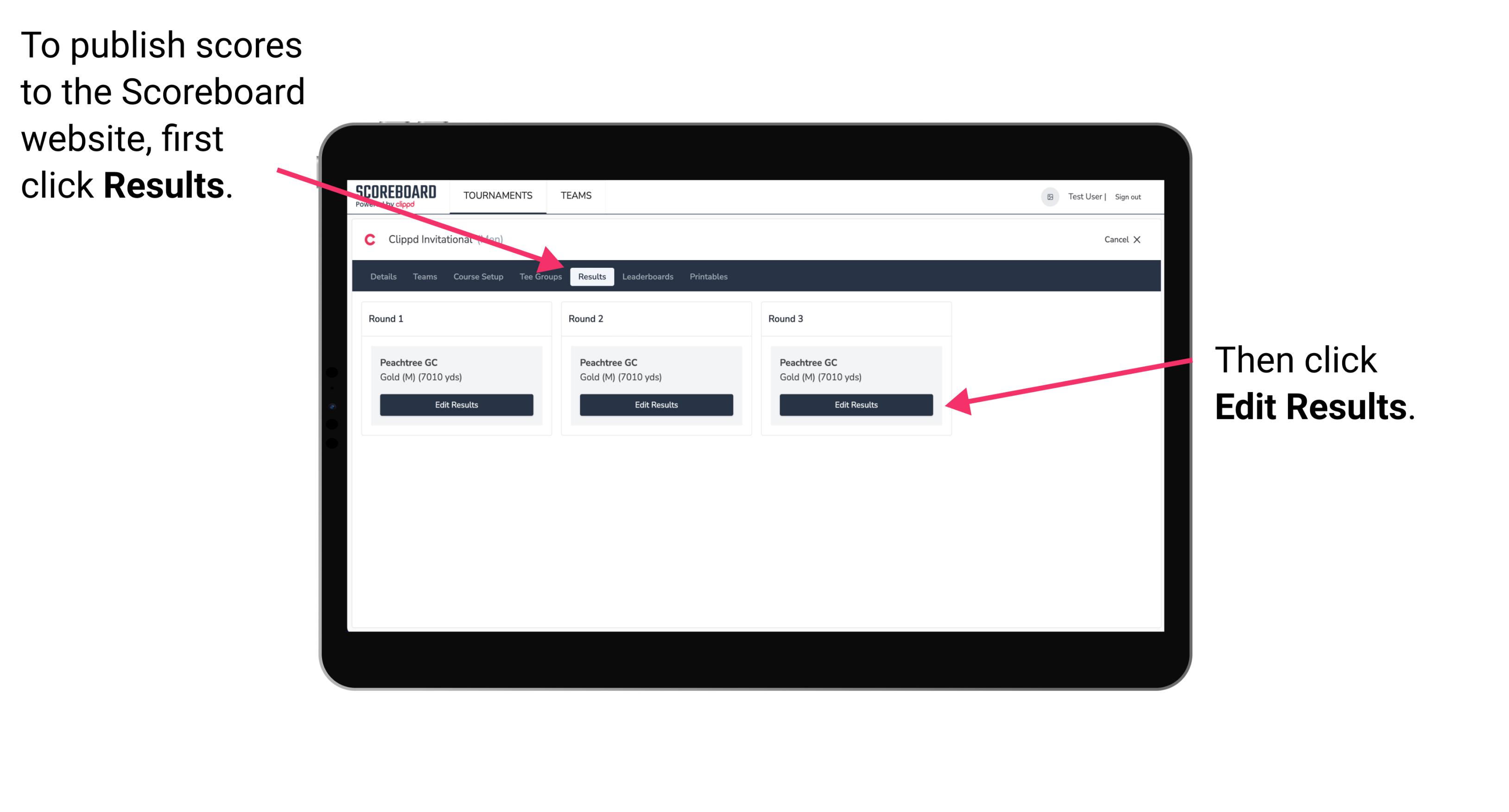Expand the Course Setup tab

[478, 276]
